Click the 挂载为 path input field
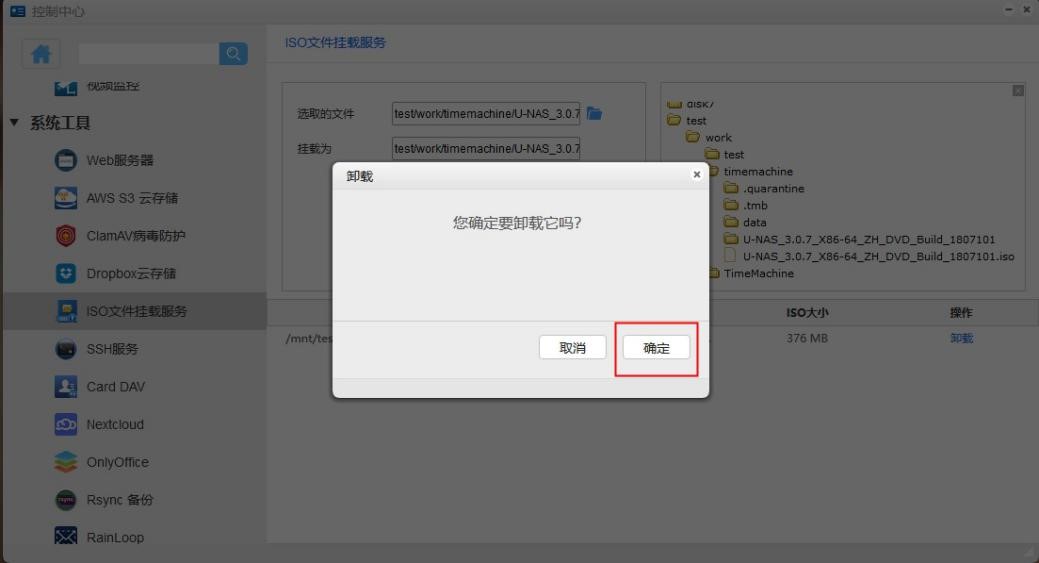The height and width of the screenshot is (563, 1039). click(485, 149)
